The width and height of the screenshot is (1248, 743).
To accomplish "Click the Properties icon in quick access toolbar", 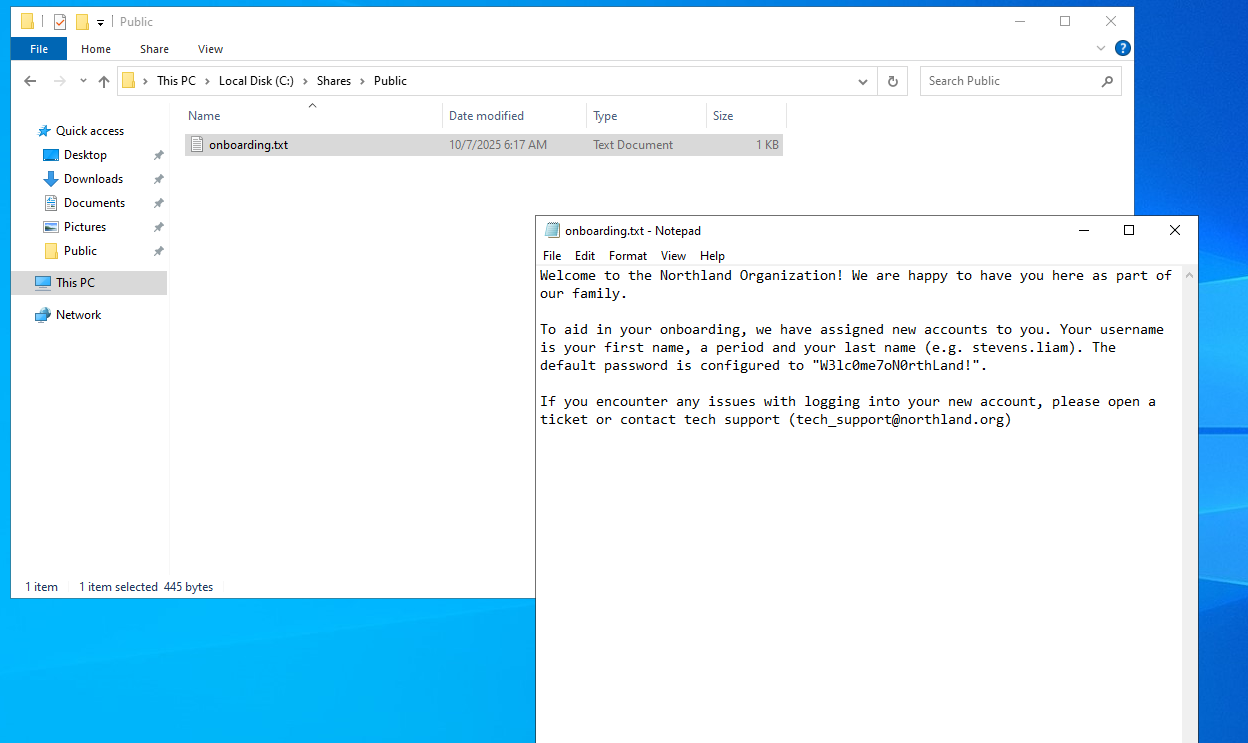I will [60, 21].
